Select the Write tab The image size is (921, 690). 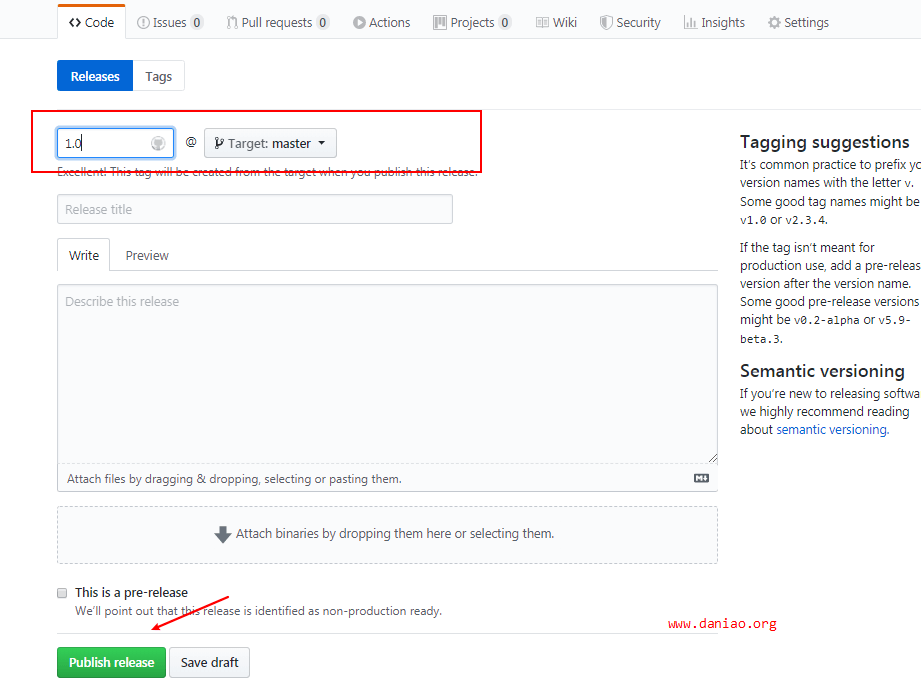pos(84,256)
